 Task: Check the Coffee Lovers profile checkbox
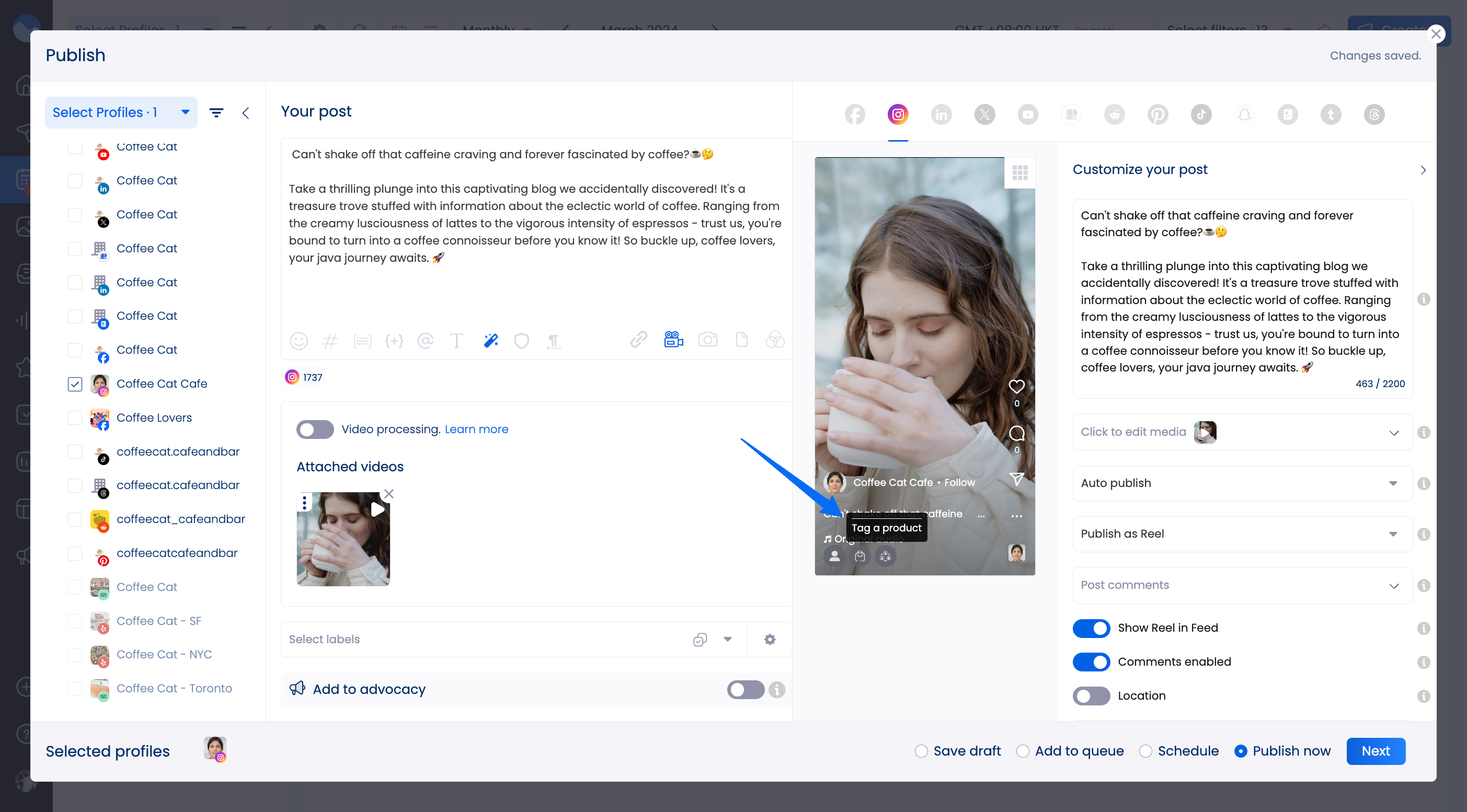point(75,417)
